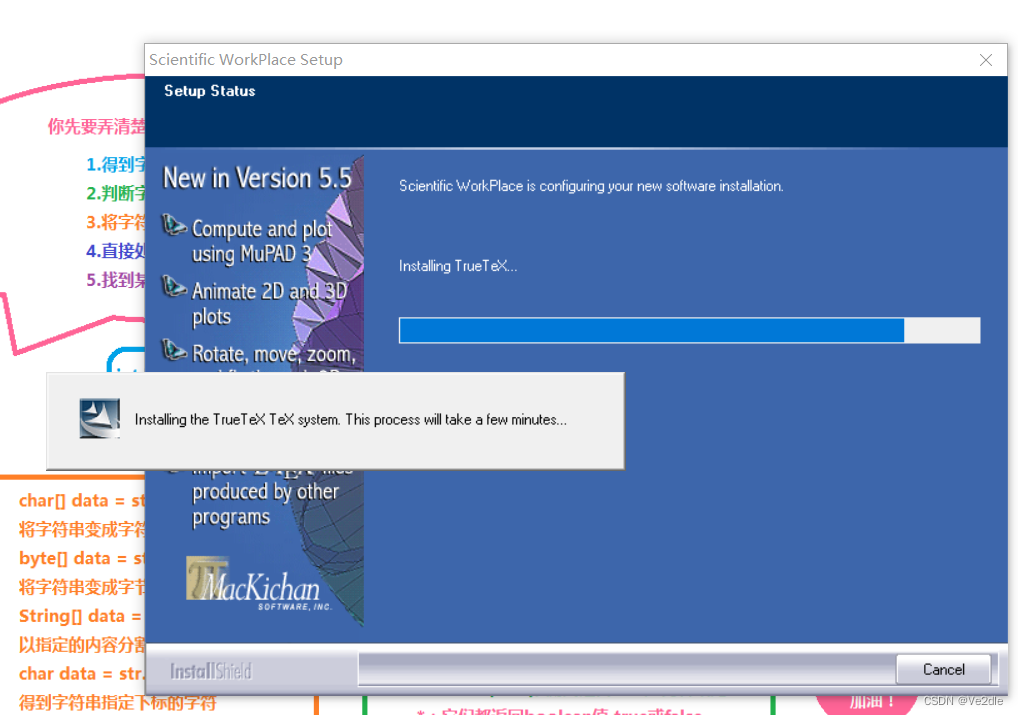Image resolution: width=1018 pixels, height=715 pixels.
Task: Click 'byte[] data' line in background page
Action: pyautogui.click(x=82, y=558)
